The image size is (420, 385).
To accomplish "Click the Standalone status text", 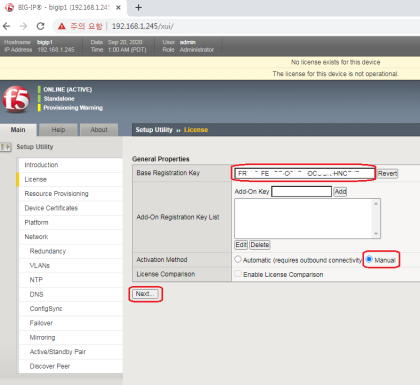I will [59, 99].
